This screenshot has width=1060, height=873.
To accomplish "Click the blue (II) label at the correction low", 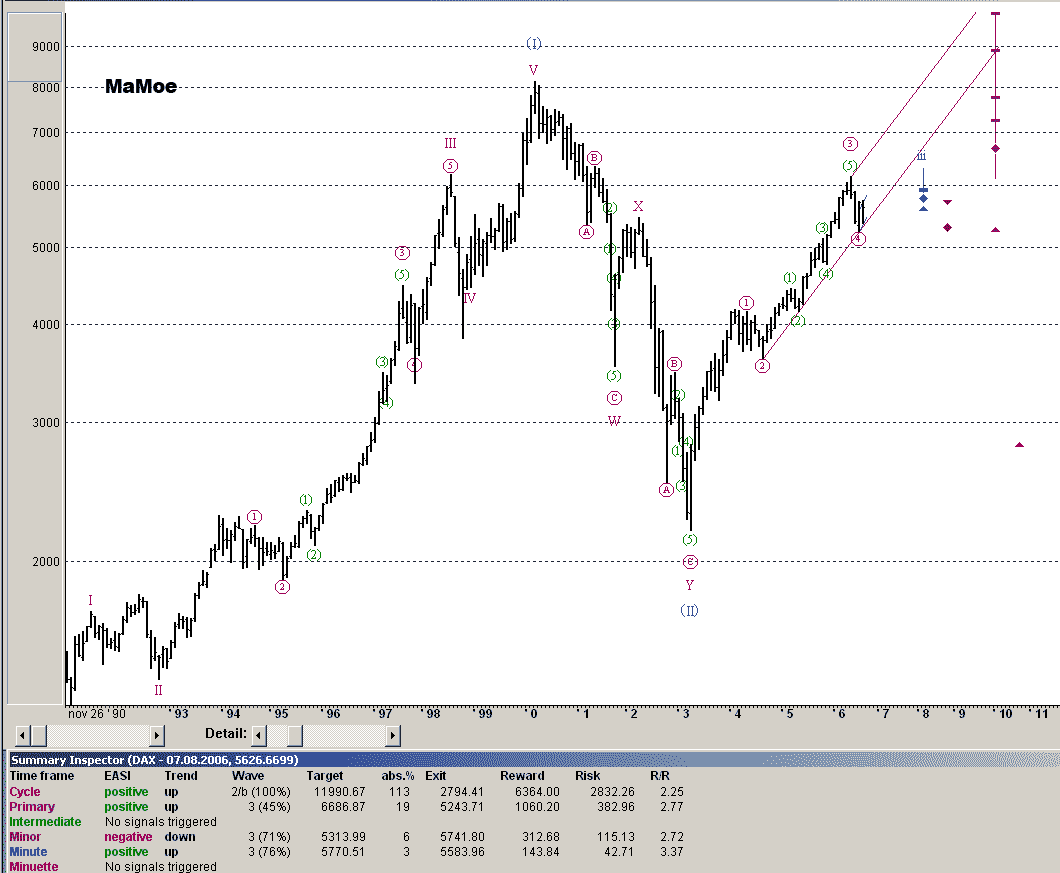I will 688,611.
